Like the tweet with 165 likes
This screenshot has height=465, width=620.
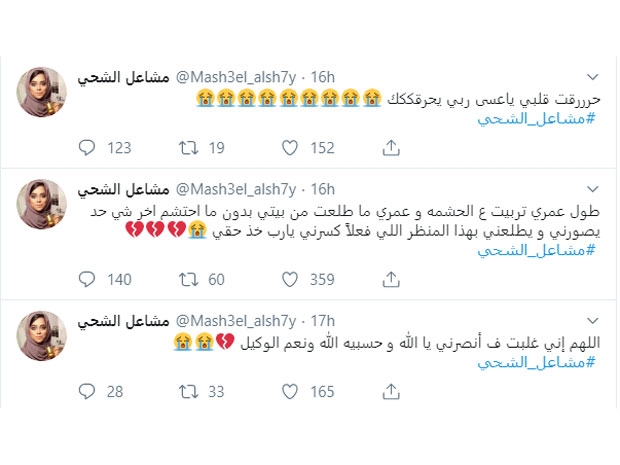(x=289, y=392)
